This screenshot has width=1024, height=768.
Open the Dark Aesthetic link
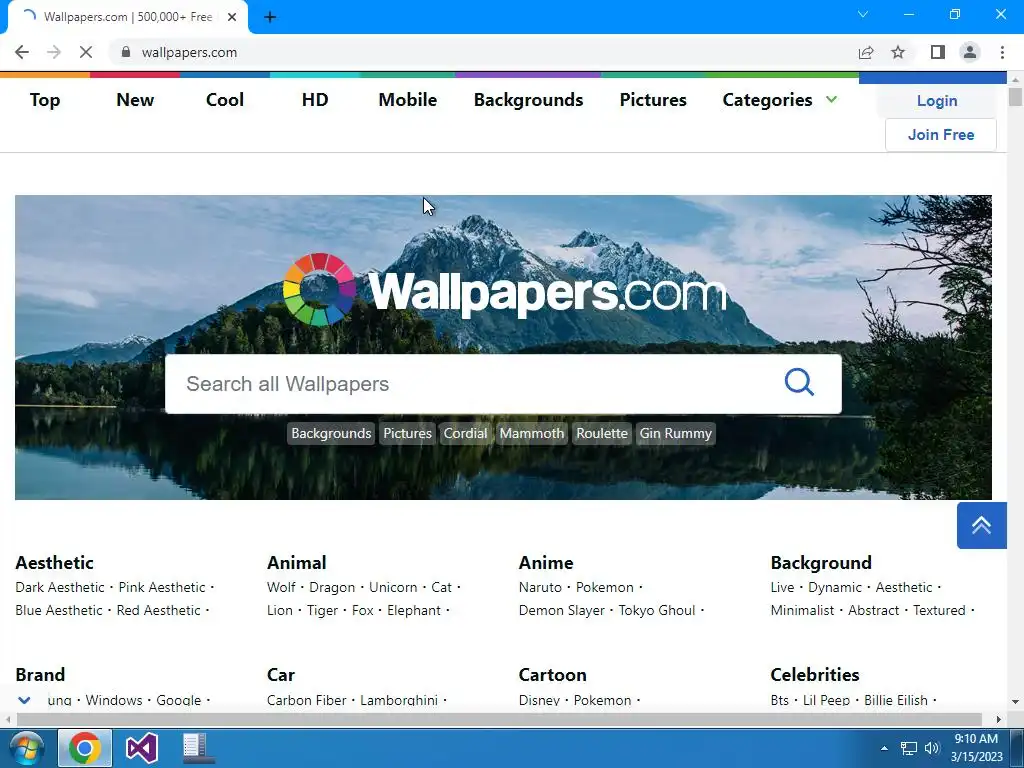click(x=60, y=587)
